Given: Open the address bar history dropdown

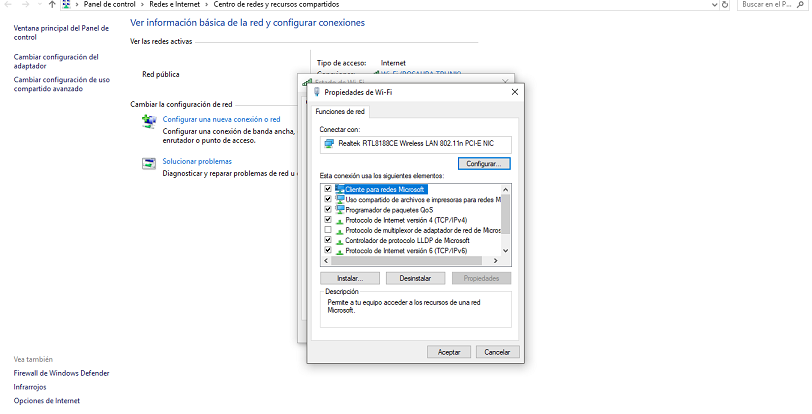Looking at the screenshot, I should 715,4.
